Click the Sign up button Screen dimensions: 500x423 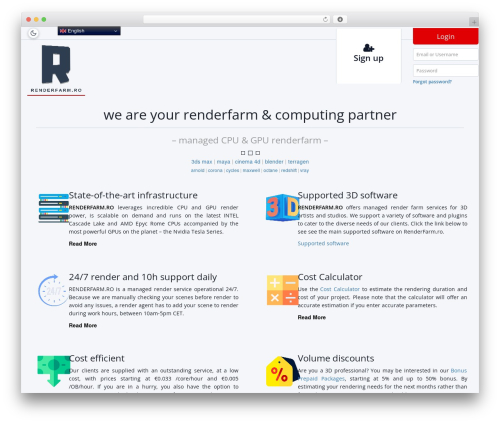[x=368, y=55]
